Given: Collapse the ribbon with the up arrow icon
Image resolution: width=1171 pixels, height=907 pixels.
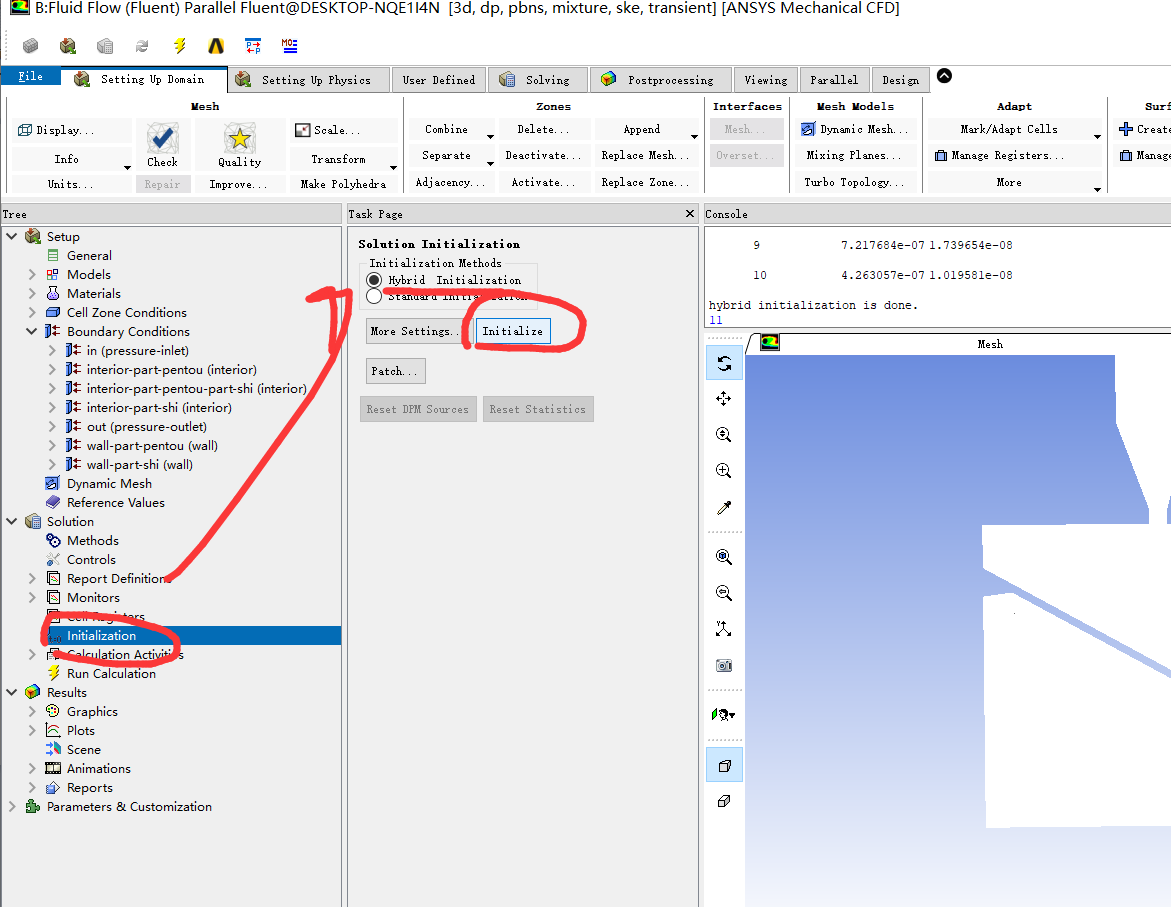Looking at the screenshot, I should (944, 76).
